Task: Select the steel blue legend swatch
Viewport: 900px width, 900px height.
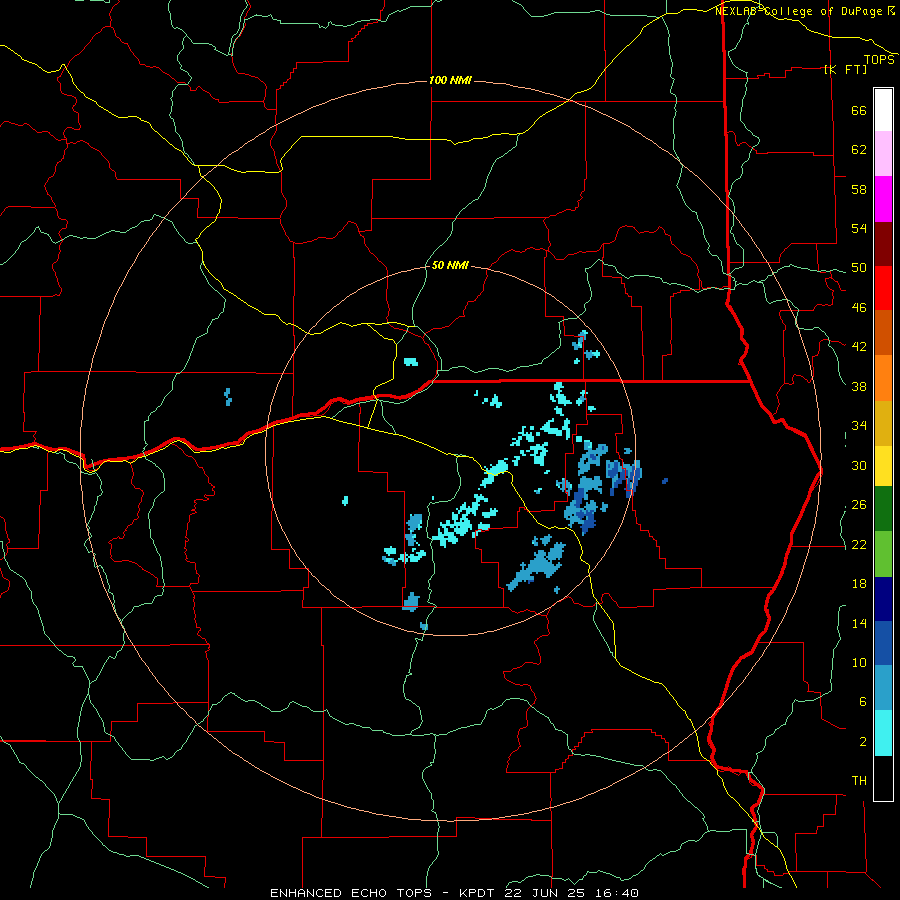Action: pos(883,688)
